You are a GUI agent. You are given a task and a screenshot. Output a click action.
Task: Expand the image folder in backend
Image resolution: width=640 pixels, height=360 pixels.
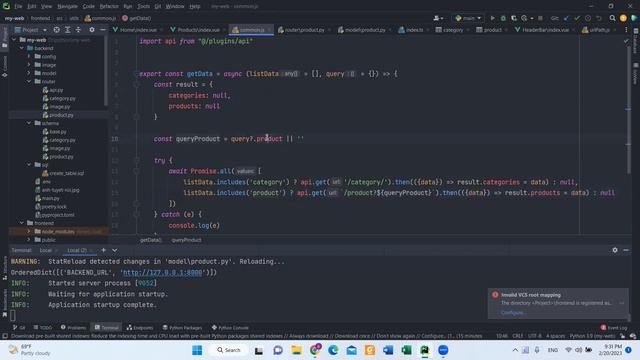[29, 65]
